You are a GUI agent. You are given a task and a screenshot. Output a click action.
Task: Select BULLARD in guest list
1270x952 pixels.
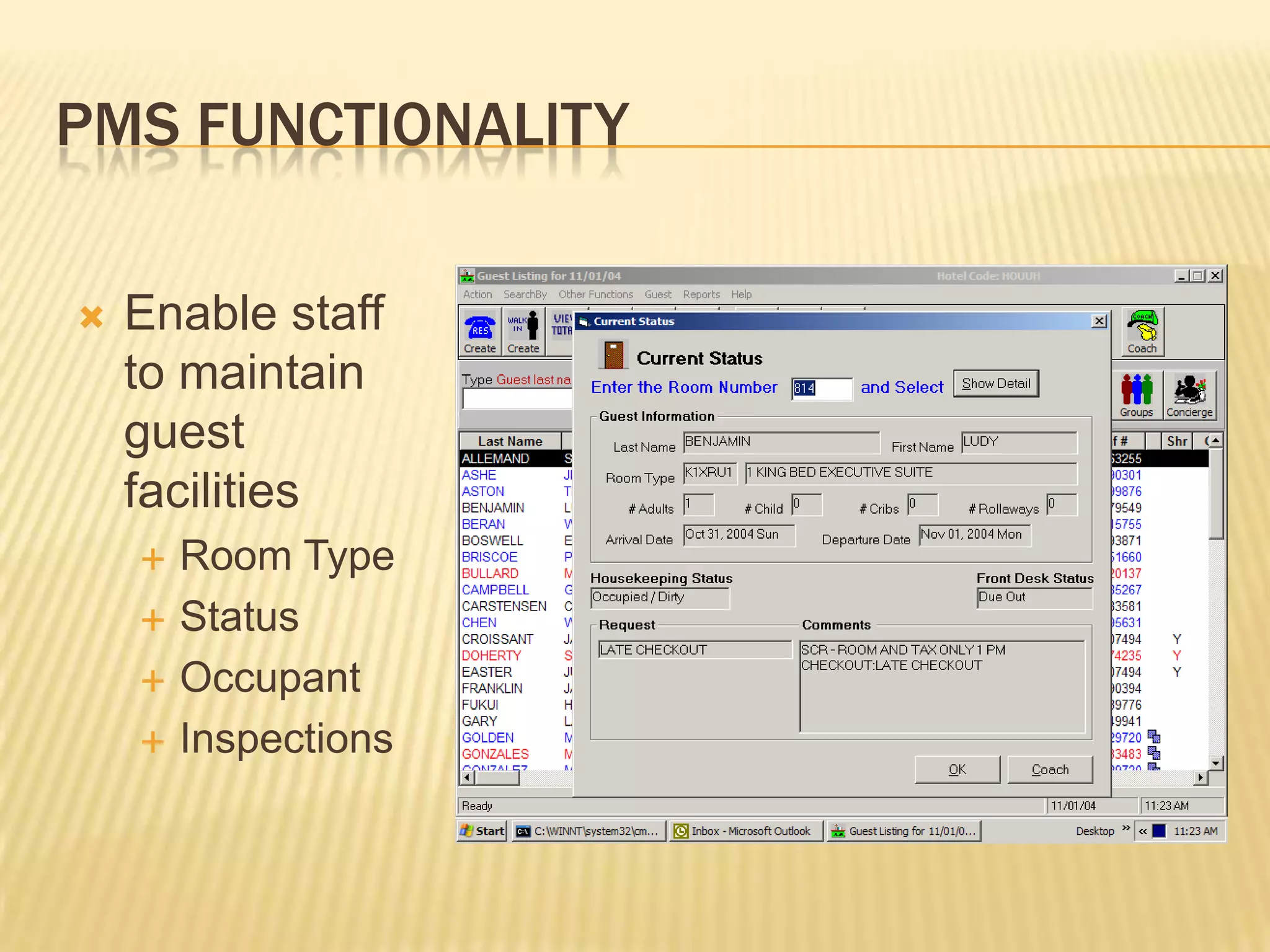490,573
